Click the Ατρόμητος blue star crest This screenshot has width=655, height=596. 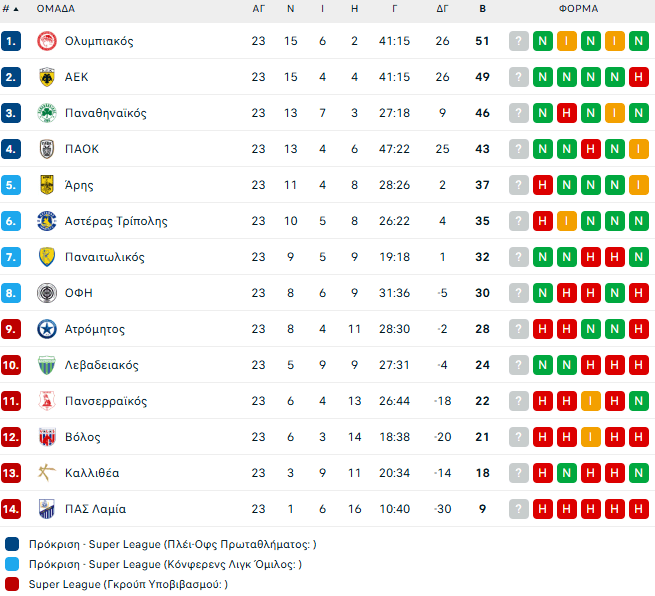[x=46, y=329]
